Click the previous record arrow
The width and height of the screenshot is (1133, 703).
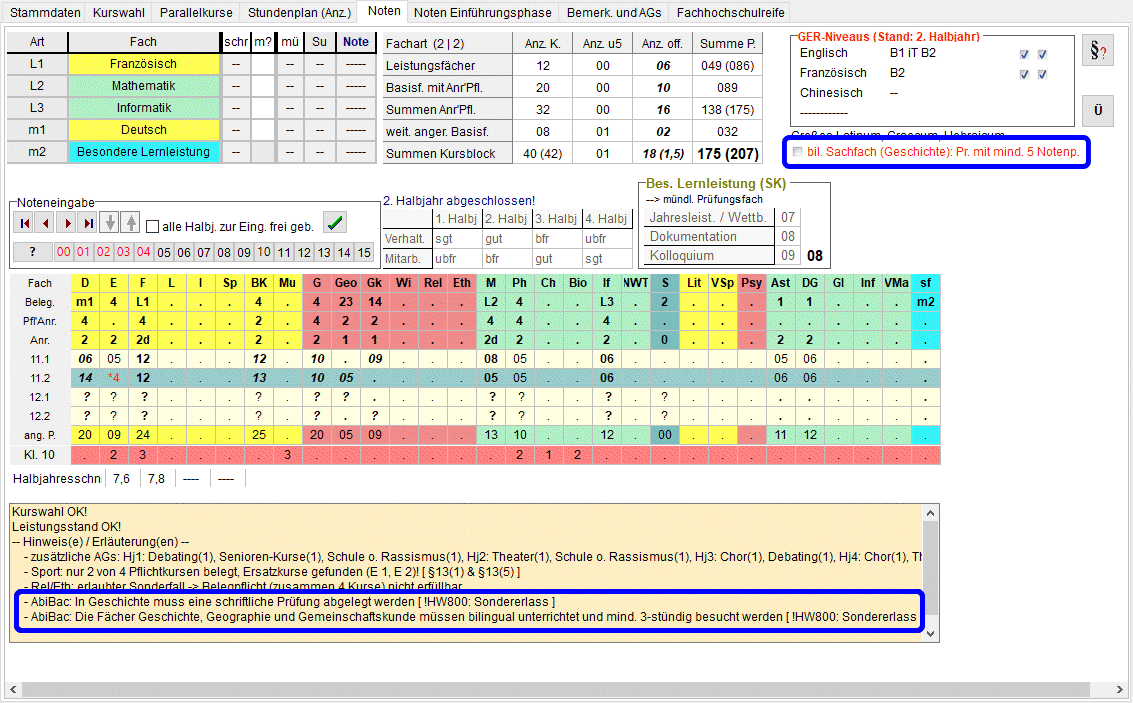[x=46, y=223]
